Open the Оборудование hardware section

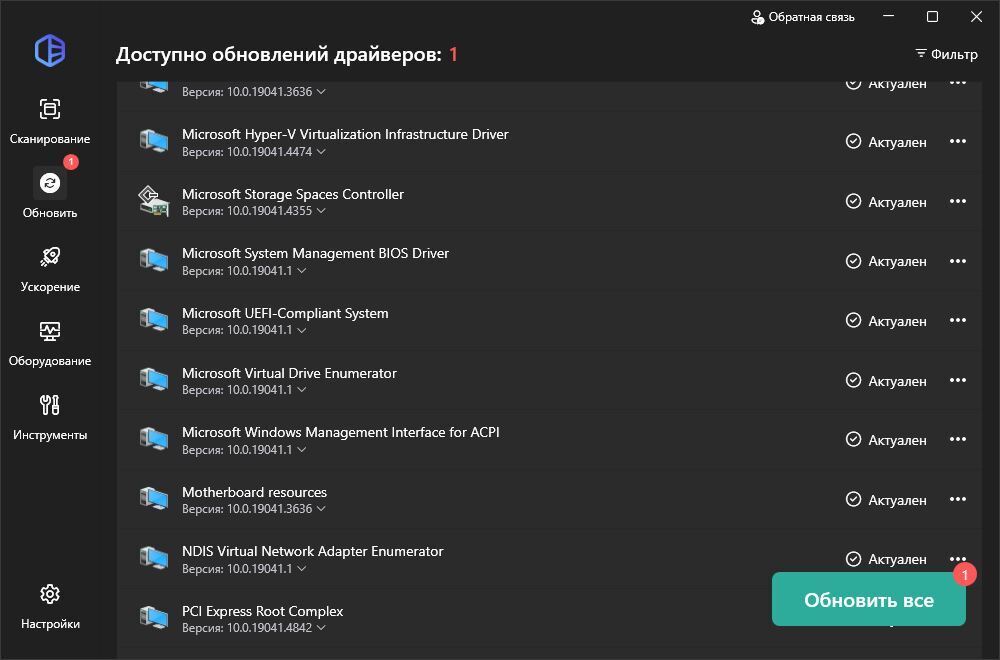coord(50,342)
